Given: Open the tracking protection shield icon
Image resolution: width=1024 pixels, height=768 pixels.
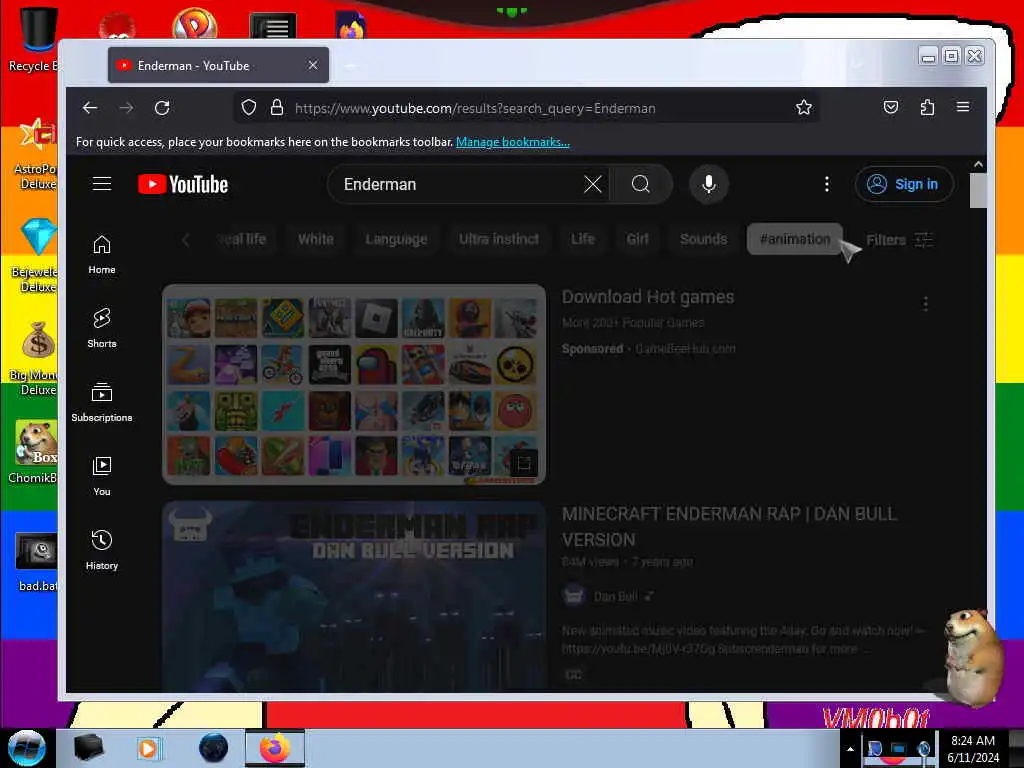Looking at the screenshot, I should [249, 108].
